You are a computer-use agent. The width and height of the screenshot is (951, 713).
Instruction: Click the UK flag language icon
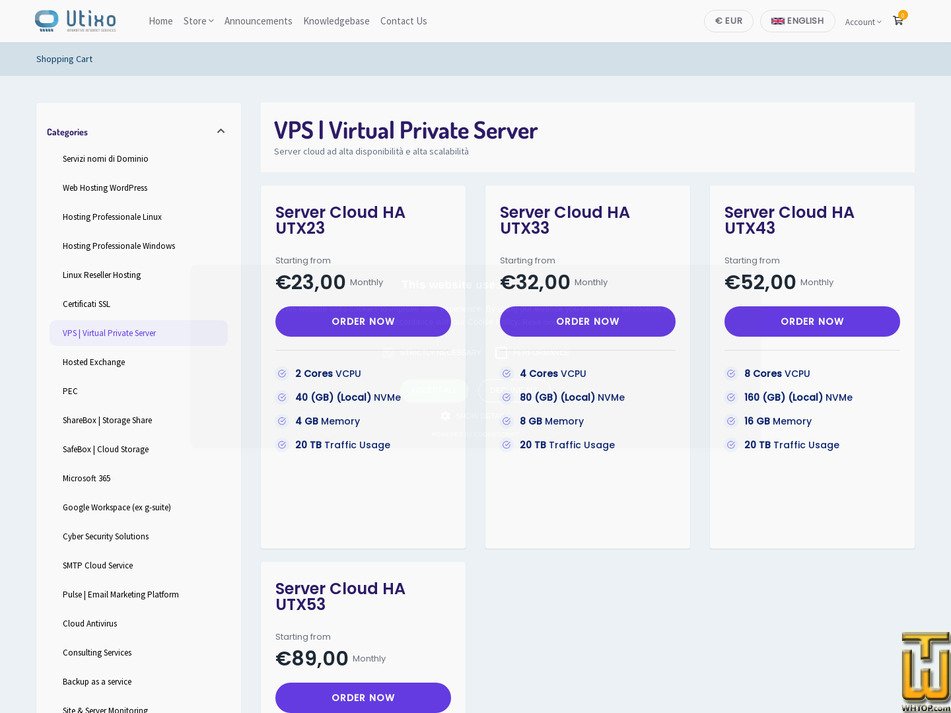pyautogui.click(x=778, y=21)
